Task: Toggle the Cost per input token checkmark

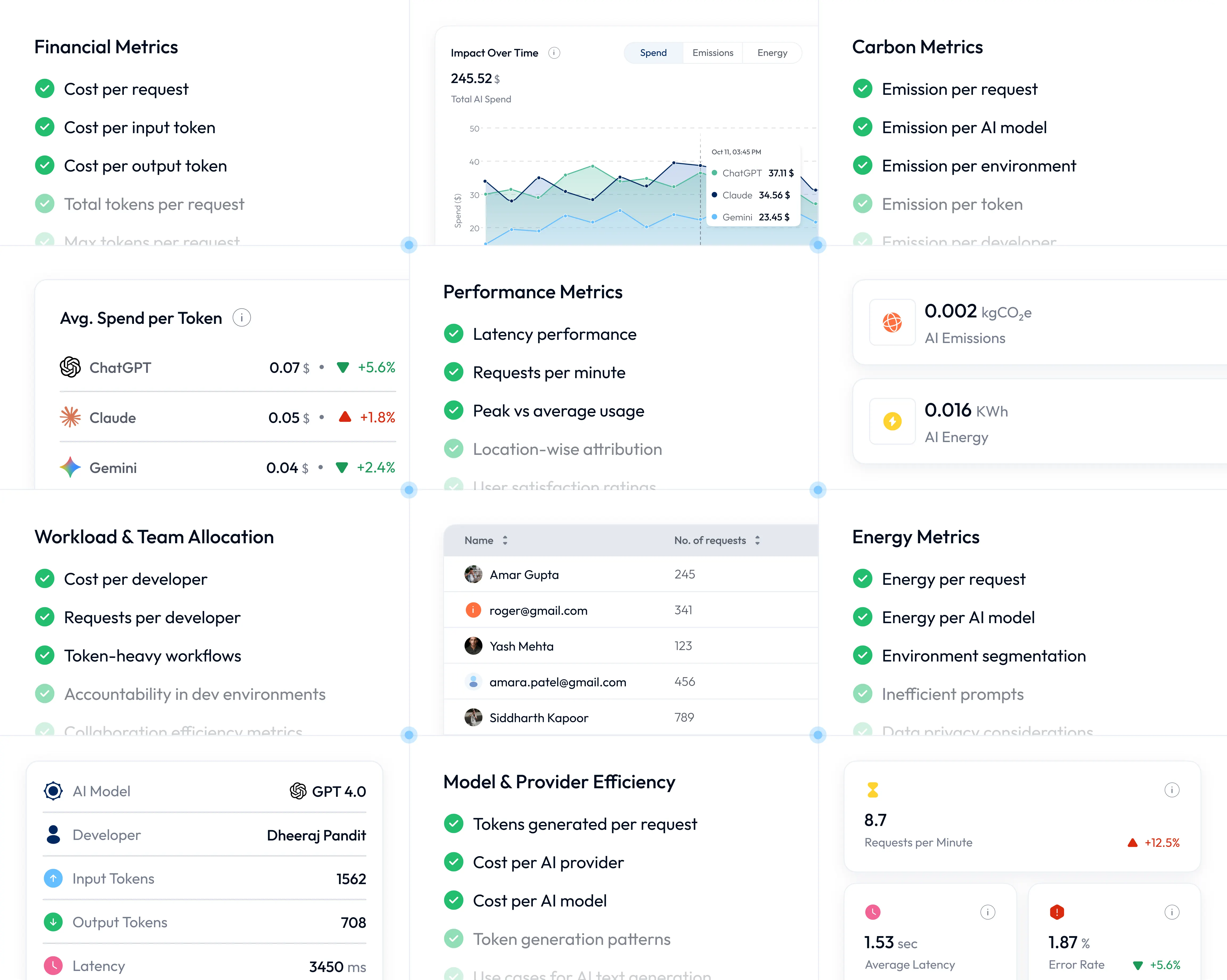Action: pos(44,127)
